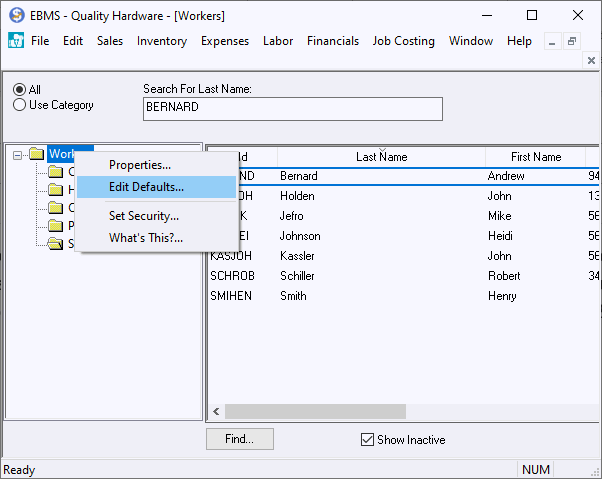Click the first subfolder icon under Workers

(x=56, y=172)
